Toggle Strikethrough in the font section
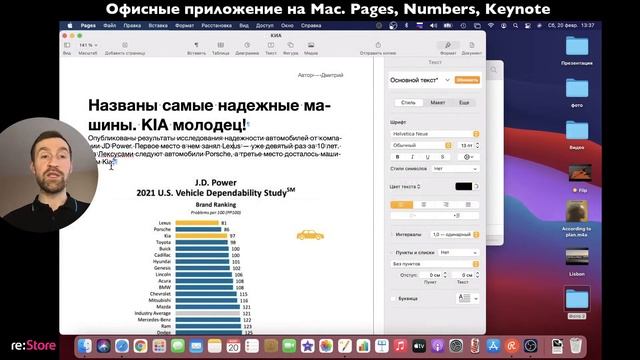640x360 pixels. [x=442, y=157]
